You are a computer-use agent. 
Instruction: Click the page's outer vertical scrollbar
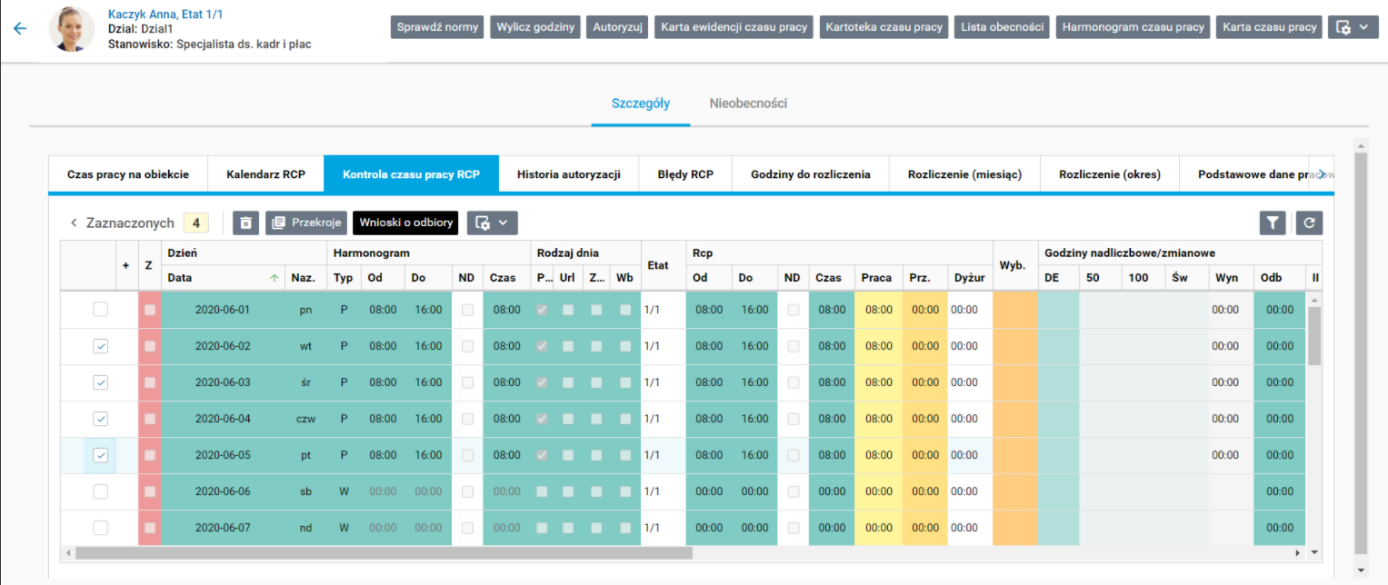pyautogui.click(x=1360, y=352)
